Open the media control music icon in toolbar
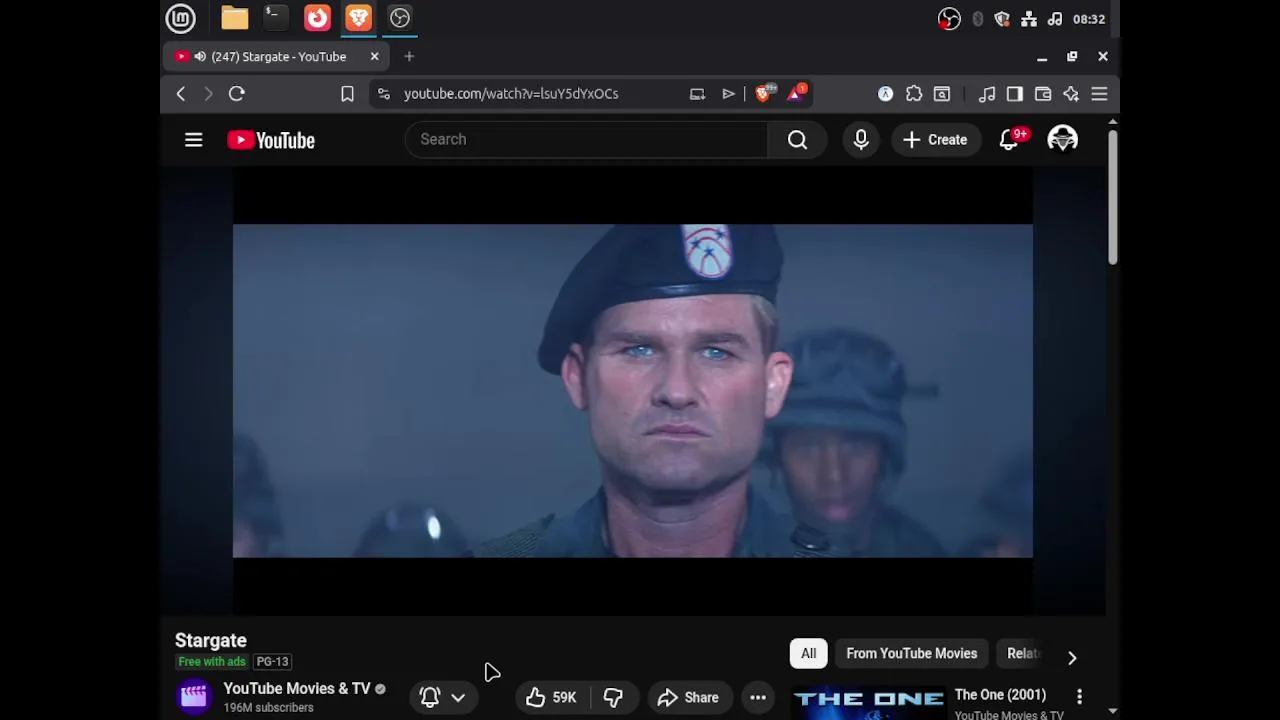Image resolution: width=1280 pixels, height=720 pixels. click(987, 93)
